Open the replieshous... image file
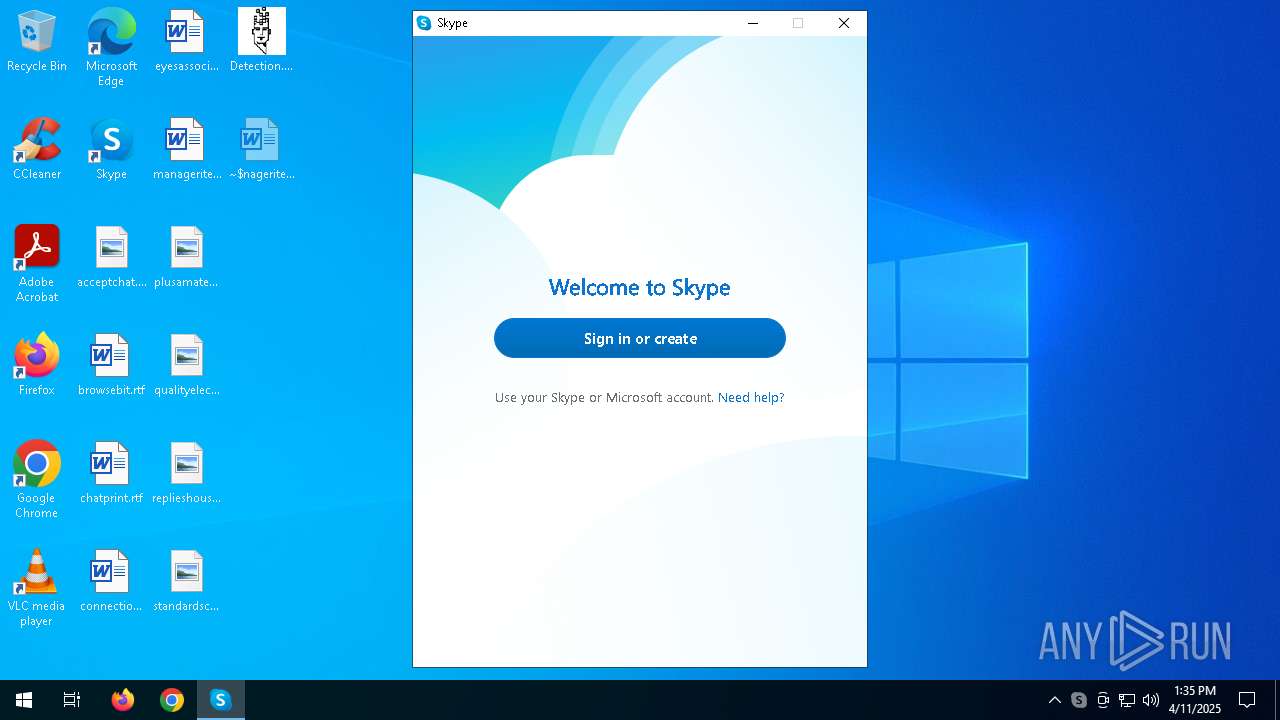This screenshot has height=720, width=1280. tap(186, 473)
